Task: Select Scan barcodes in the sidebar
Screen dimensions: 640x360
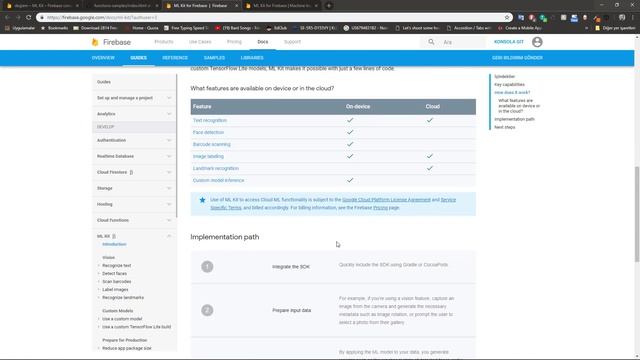Action: click(117, 282)
